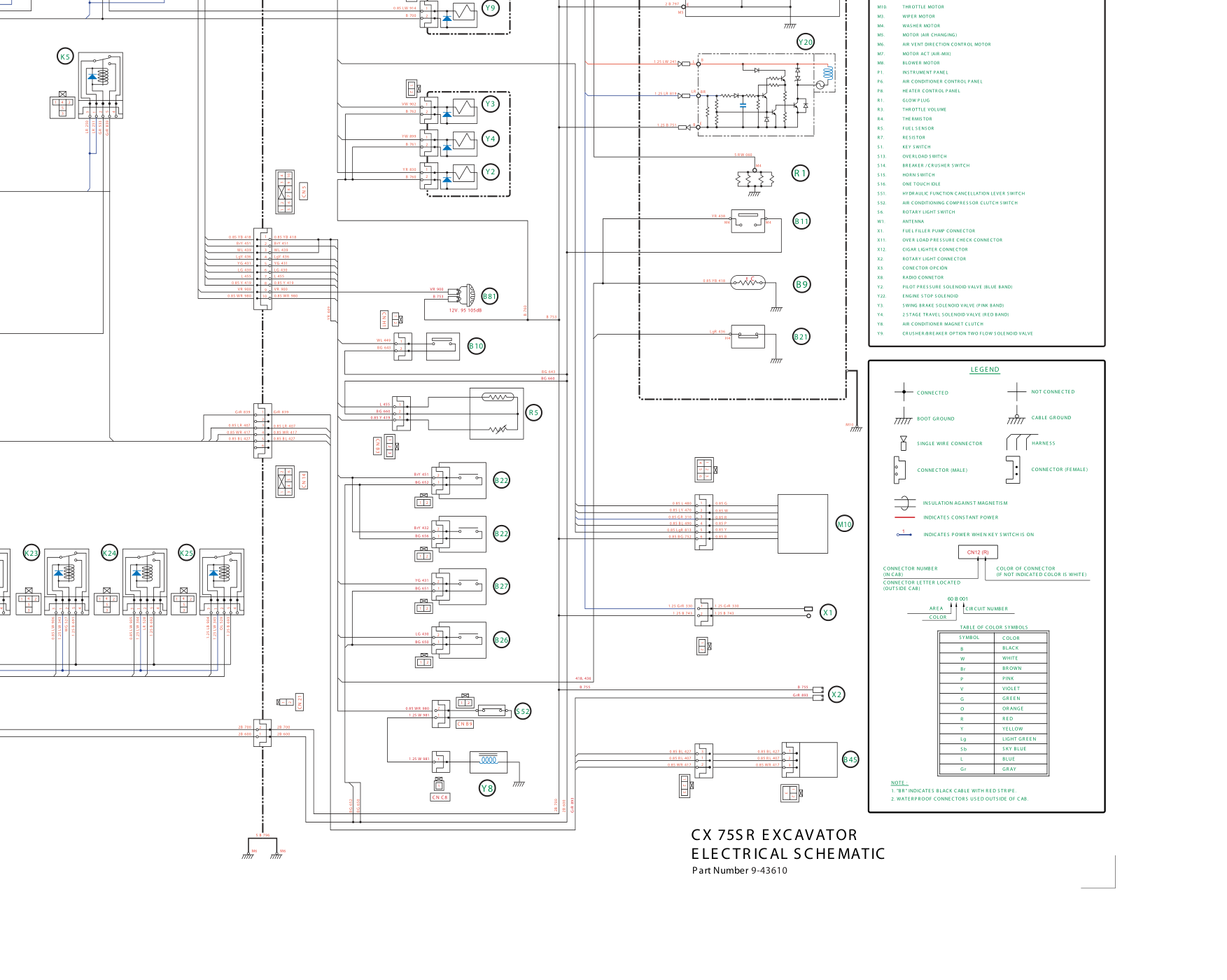
Task: Click the Y3 swing brake solenoid label
Action: click(x=491, y=104)
